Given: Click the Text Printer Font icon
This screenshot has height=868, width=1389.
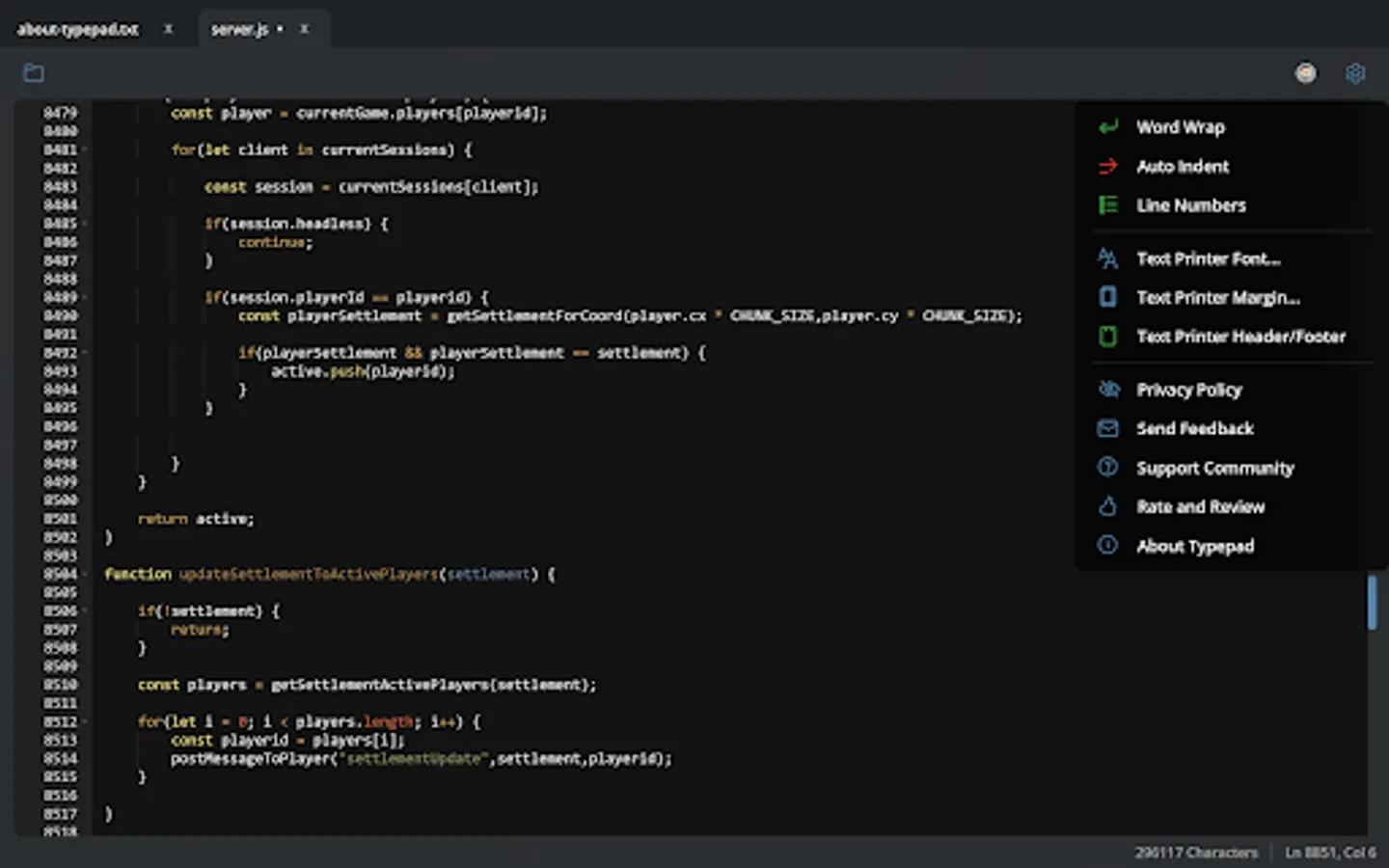Looking at the screenshot, I should pos(1106,258).
